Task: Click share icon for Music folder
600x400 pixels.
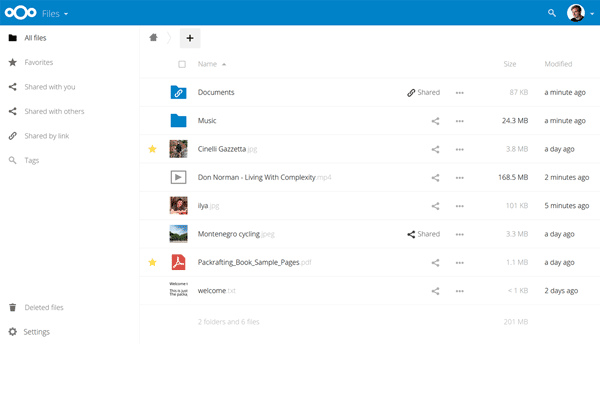Action: coord(435,121)
